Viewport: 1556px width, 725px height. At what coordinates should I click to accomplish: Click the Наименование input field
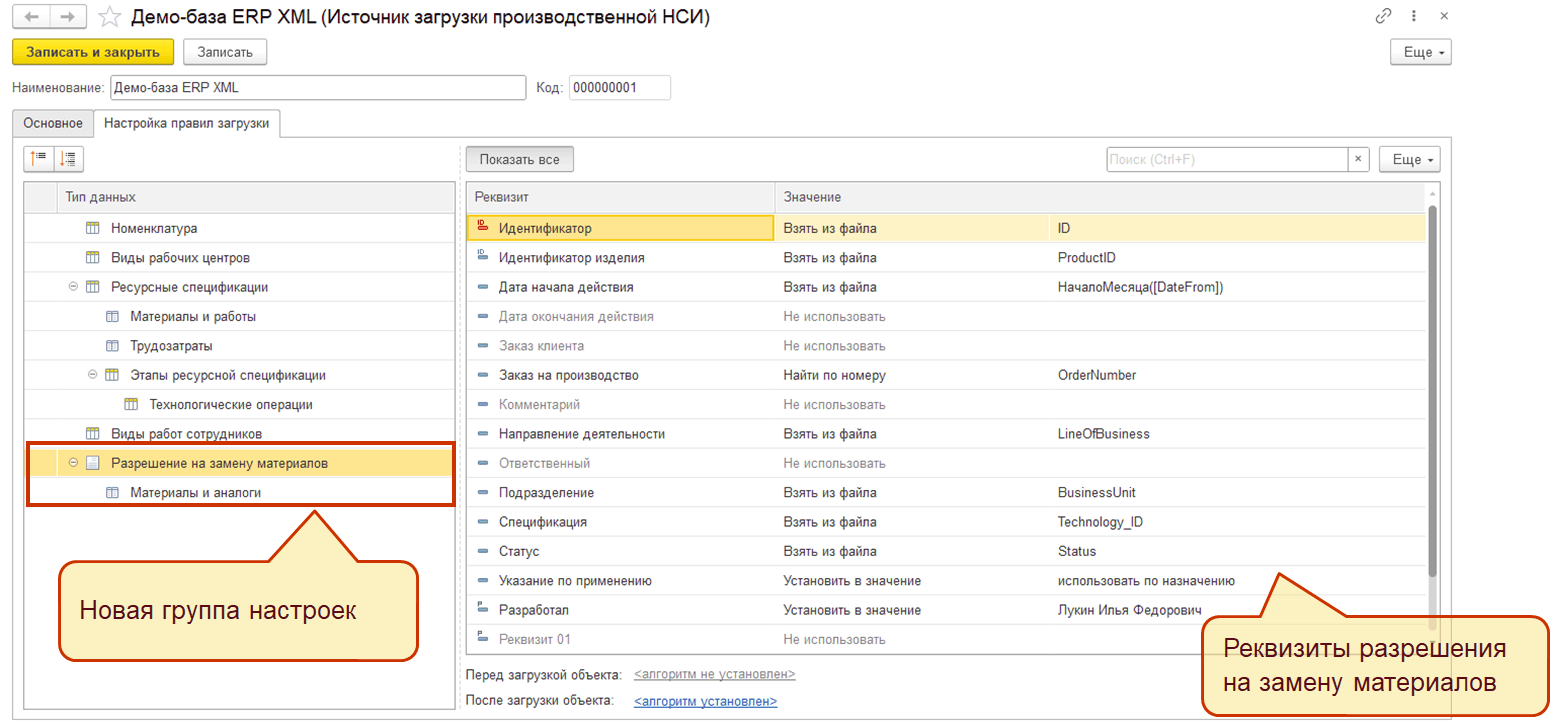[317, 88]
